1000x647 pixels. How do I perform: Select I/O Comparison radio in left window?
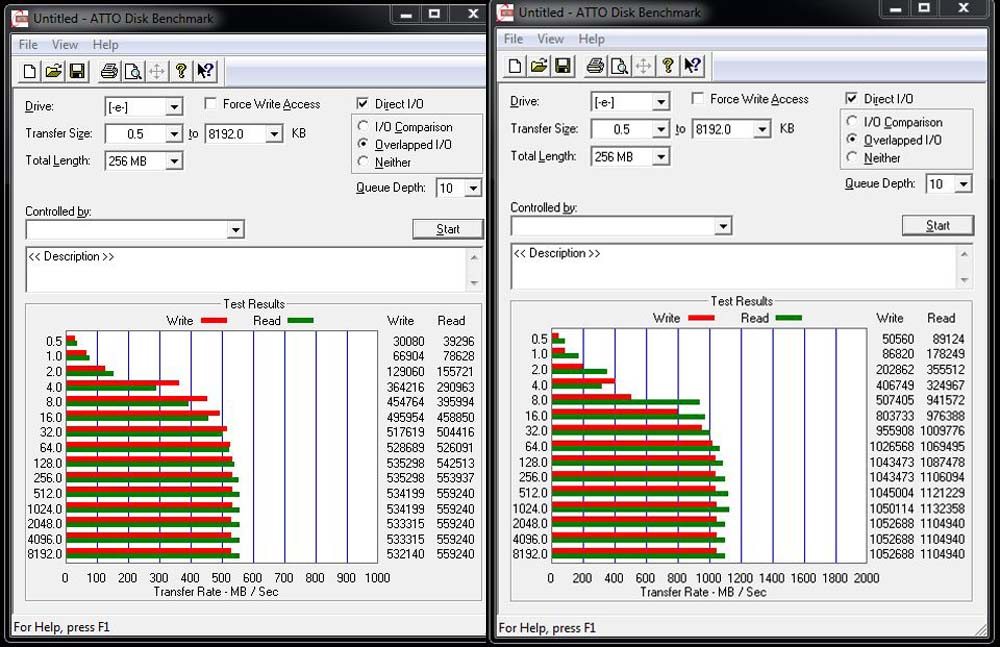[364, 127]
